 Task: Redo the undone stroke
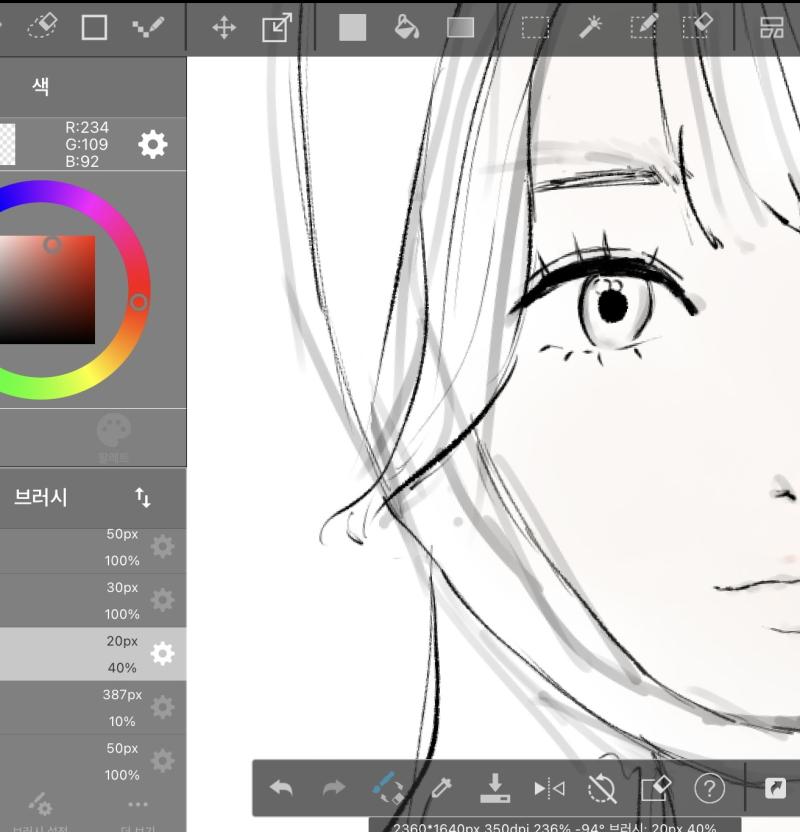pyautogui.click(x=334, y=788)
